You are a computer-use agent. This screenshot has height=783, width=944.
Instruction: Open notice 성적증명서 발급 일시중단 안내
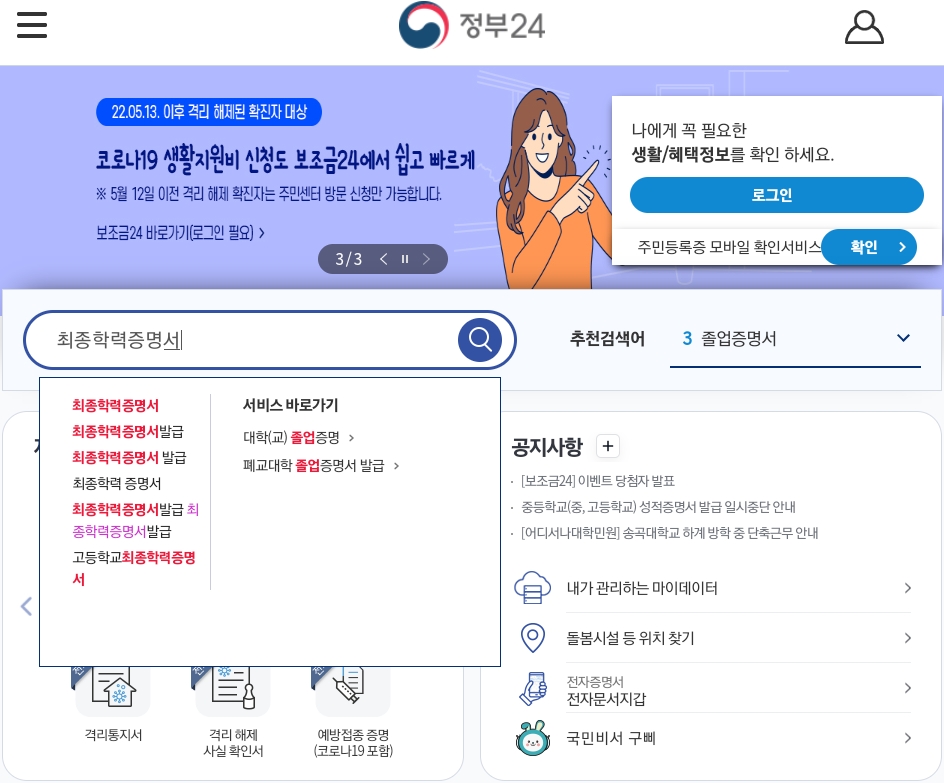coord(658,507)
